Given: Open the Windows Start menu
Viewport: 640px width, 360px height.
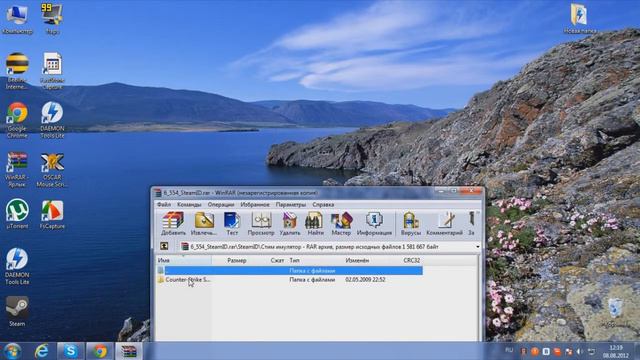Looking at the screenshot, I should click(13, 351).
